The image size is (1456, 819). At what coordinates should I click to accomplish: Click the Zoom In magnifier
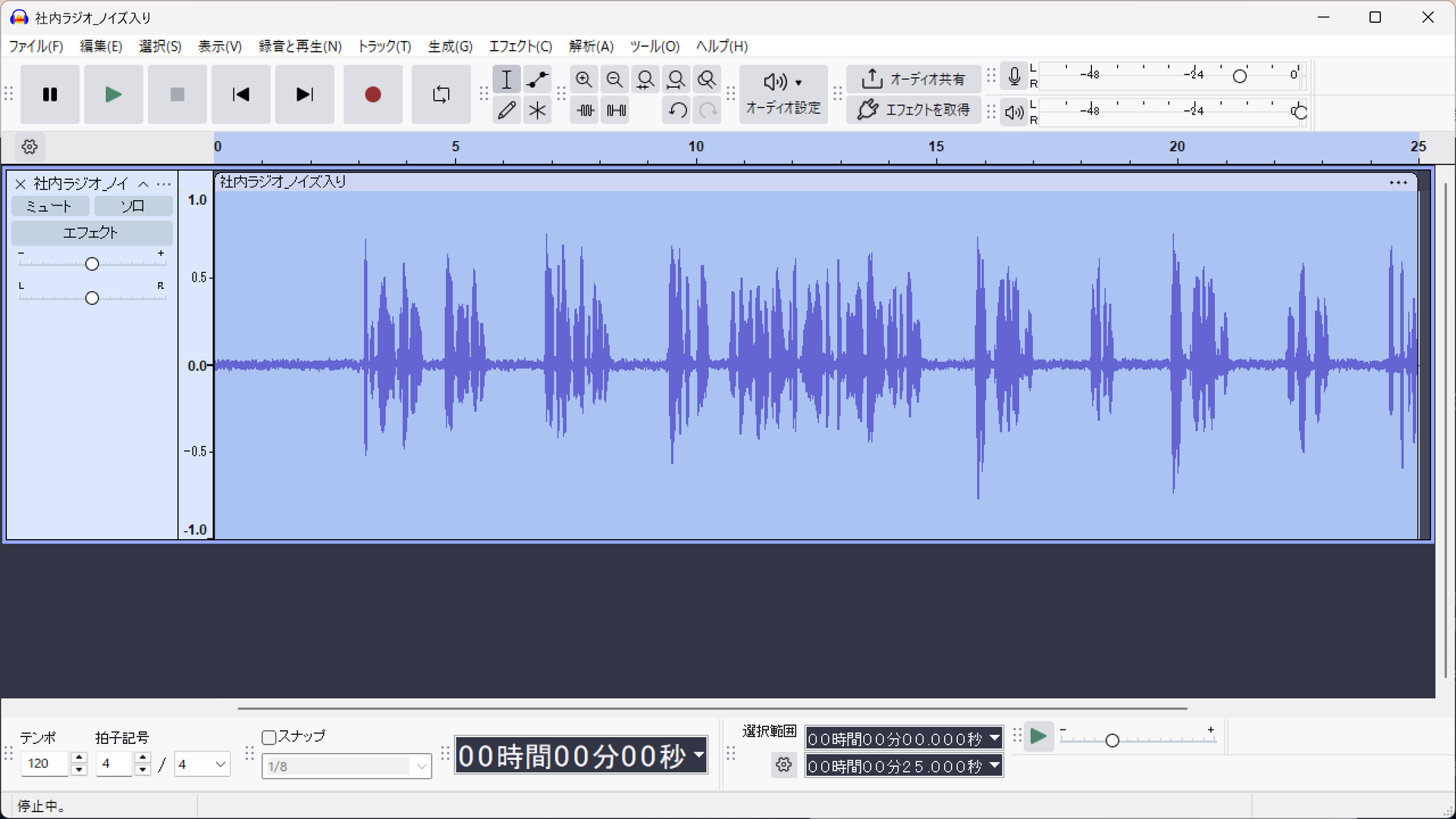pos(584,80)
